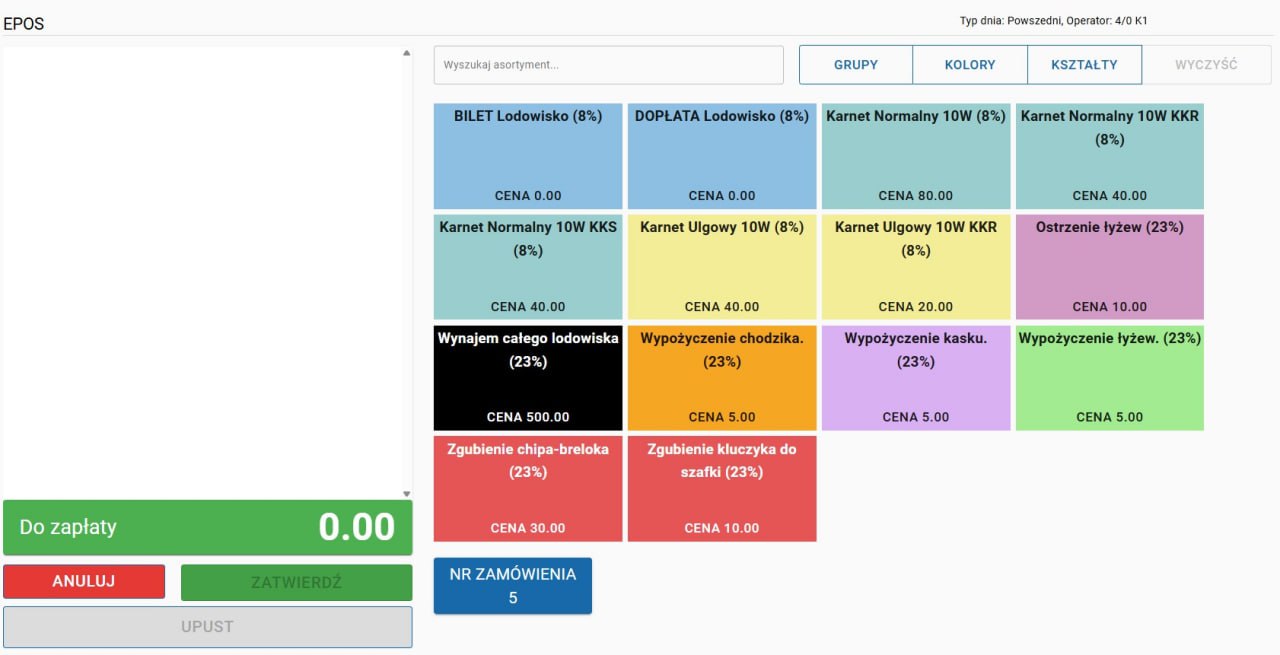Add Karnet Normalny 10W KKS
1280x655 pixels.
click(x=527, y=266)
